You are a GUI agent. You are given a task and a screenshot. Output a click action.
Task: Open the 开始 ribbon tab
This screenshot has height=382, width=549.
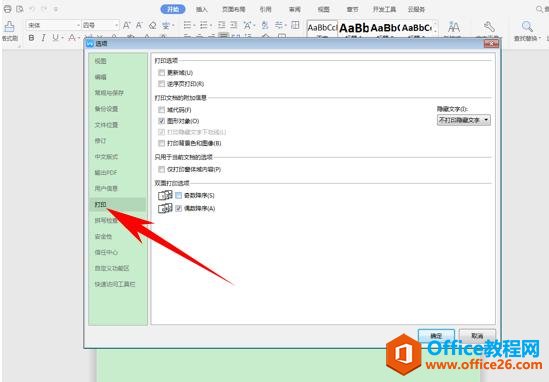173,9
